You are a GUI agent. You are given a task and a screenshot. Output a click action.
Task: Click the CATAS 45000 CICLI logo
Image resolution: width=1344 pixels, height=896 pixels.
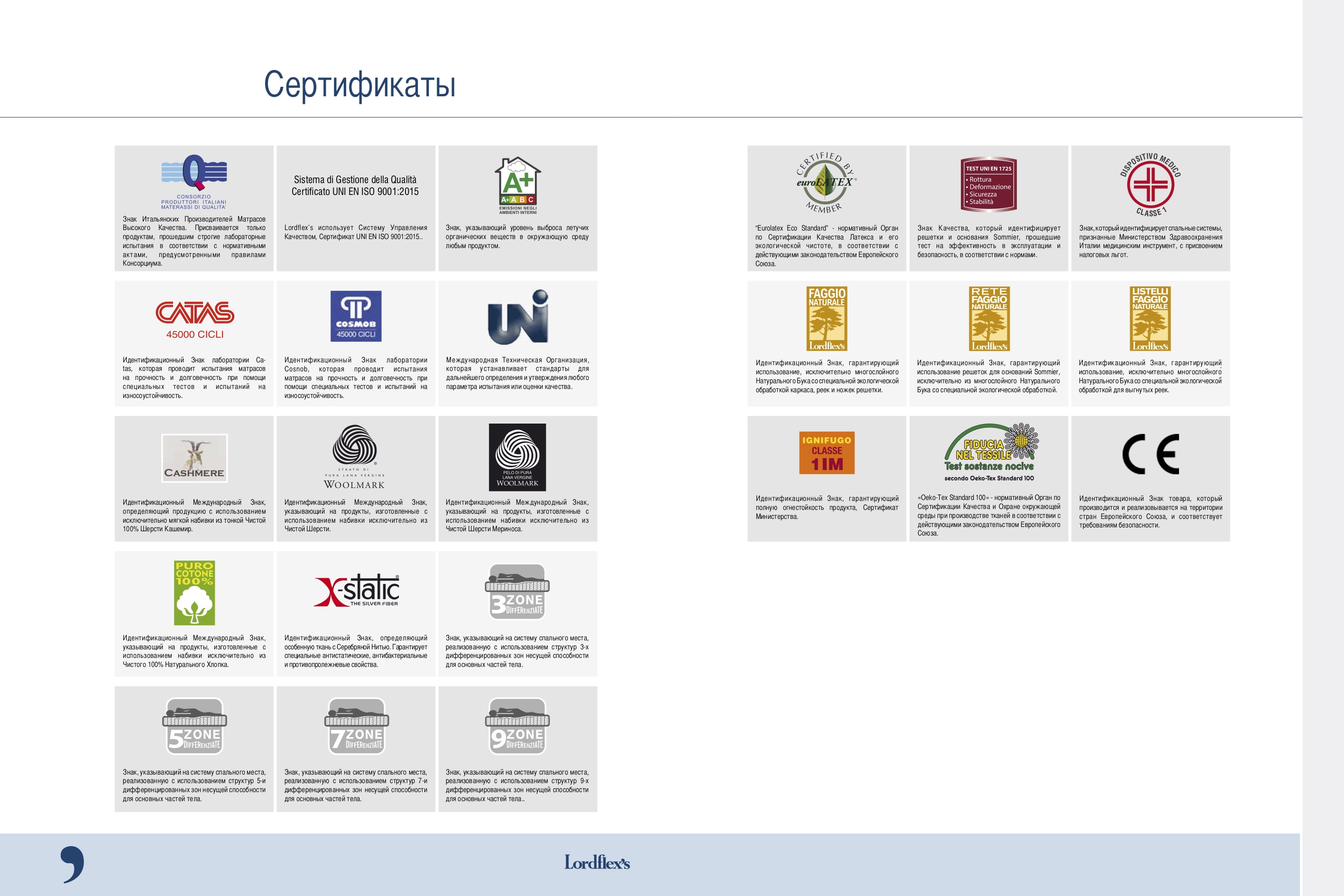194,319
